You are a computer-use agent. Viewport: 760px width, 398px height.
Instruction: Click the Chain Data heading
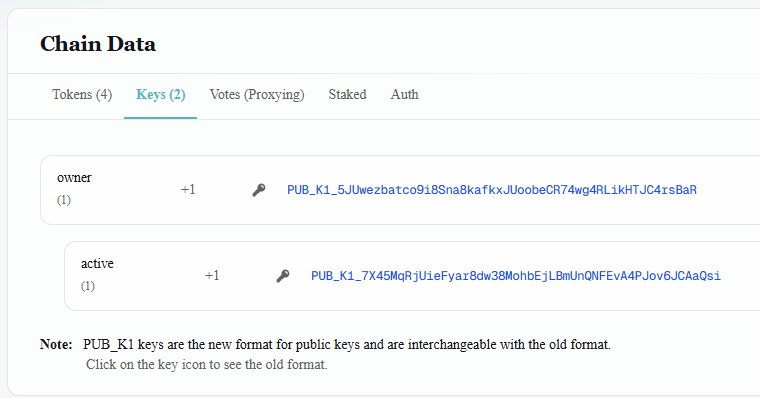click(x=98, y=44)
